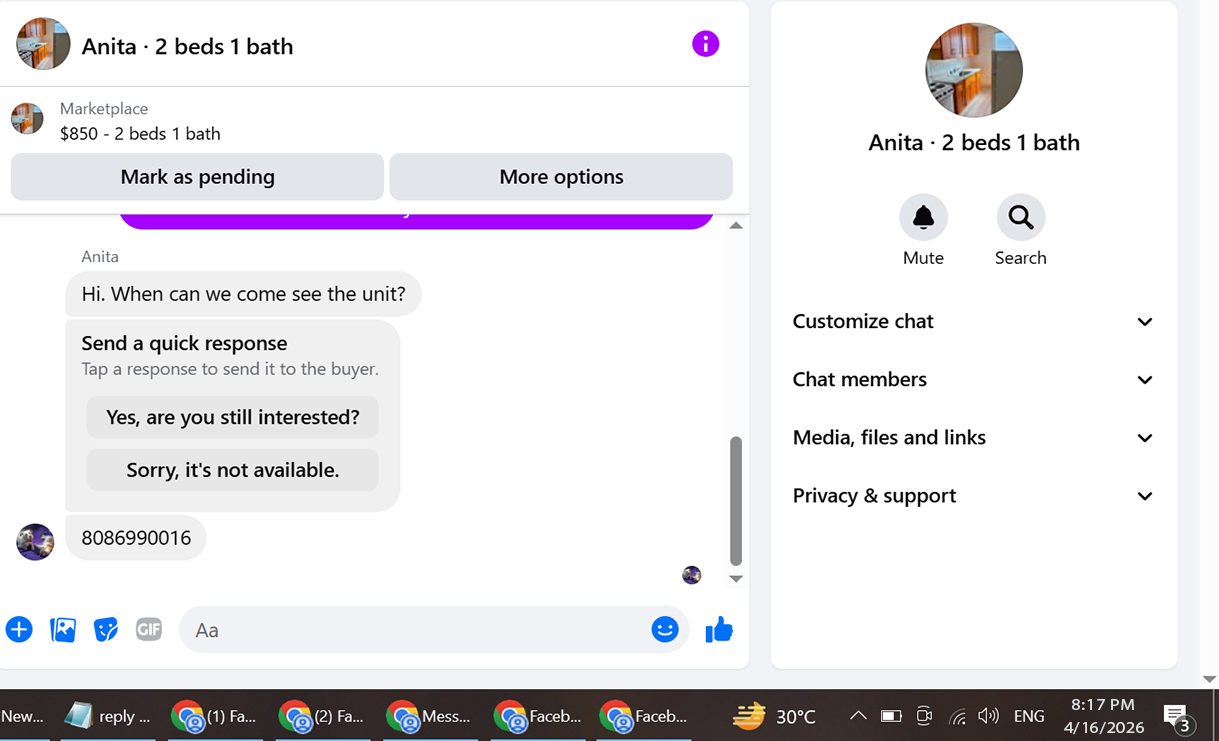Open the GIF picker
The width and height of the screenshot is (1219, 741).
coord(149,629)
